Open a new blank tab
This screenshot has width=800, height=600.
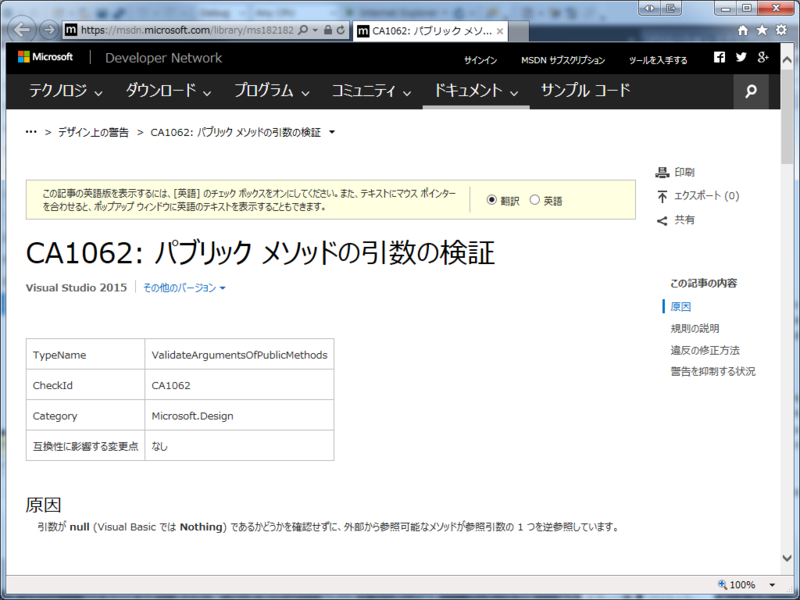tap(518, 32)
